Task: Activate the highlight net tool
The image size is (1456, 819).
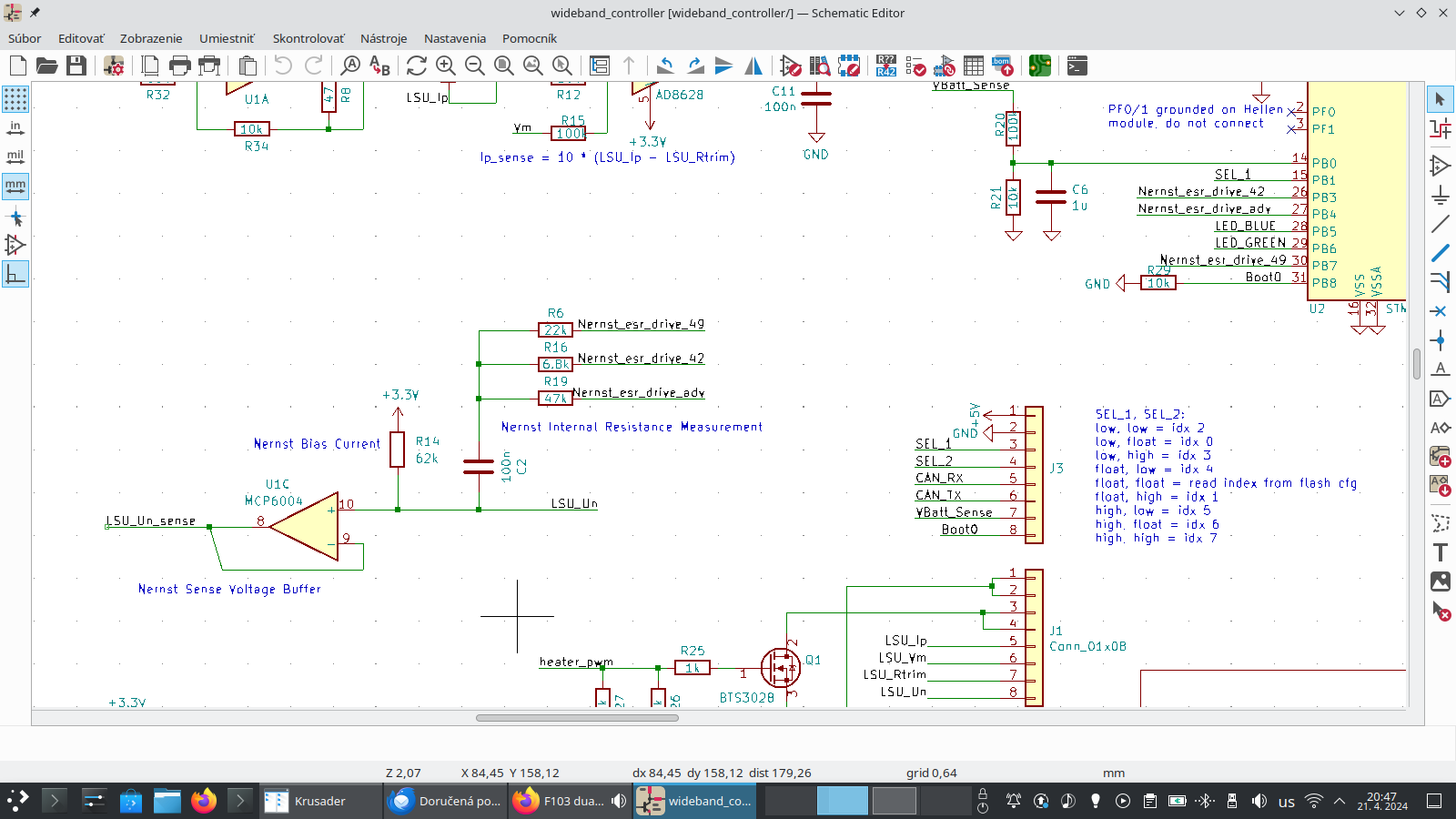Action: (x=1440, y=128)
